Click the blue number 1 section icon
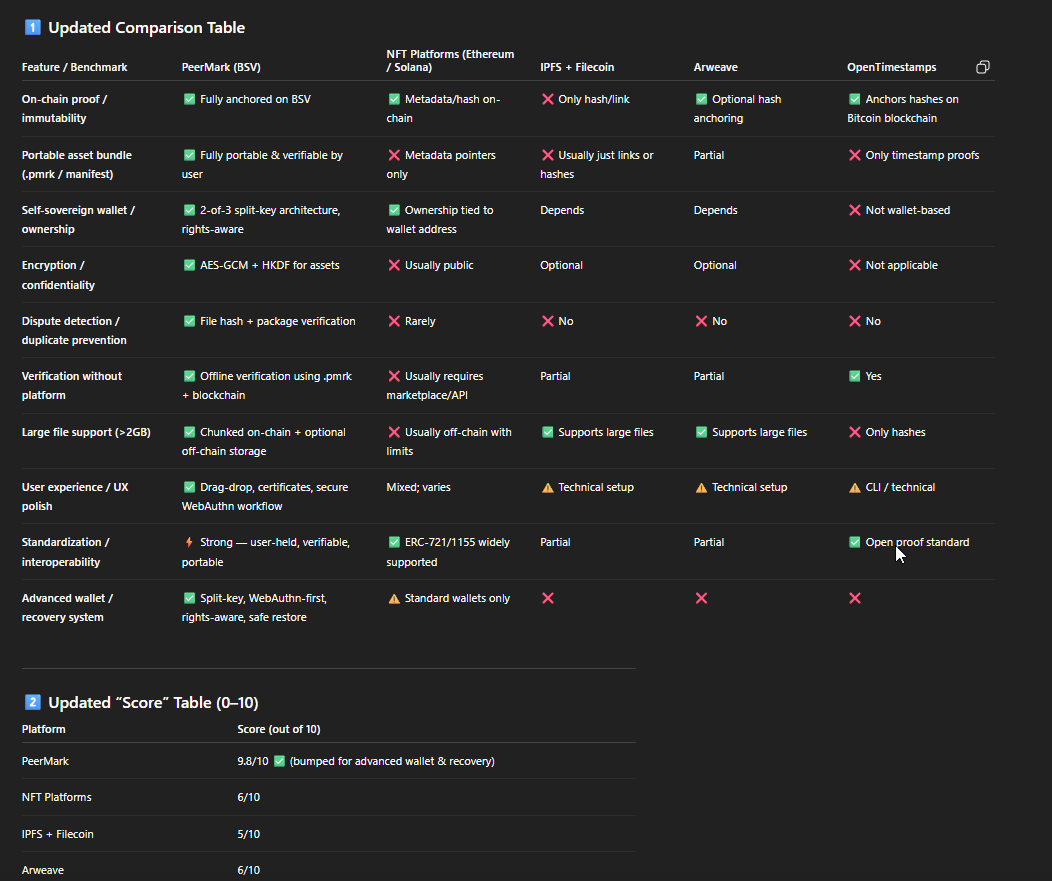The width and height of the screenshot is (1052, 881). coord(32,28)
